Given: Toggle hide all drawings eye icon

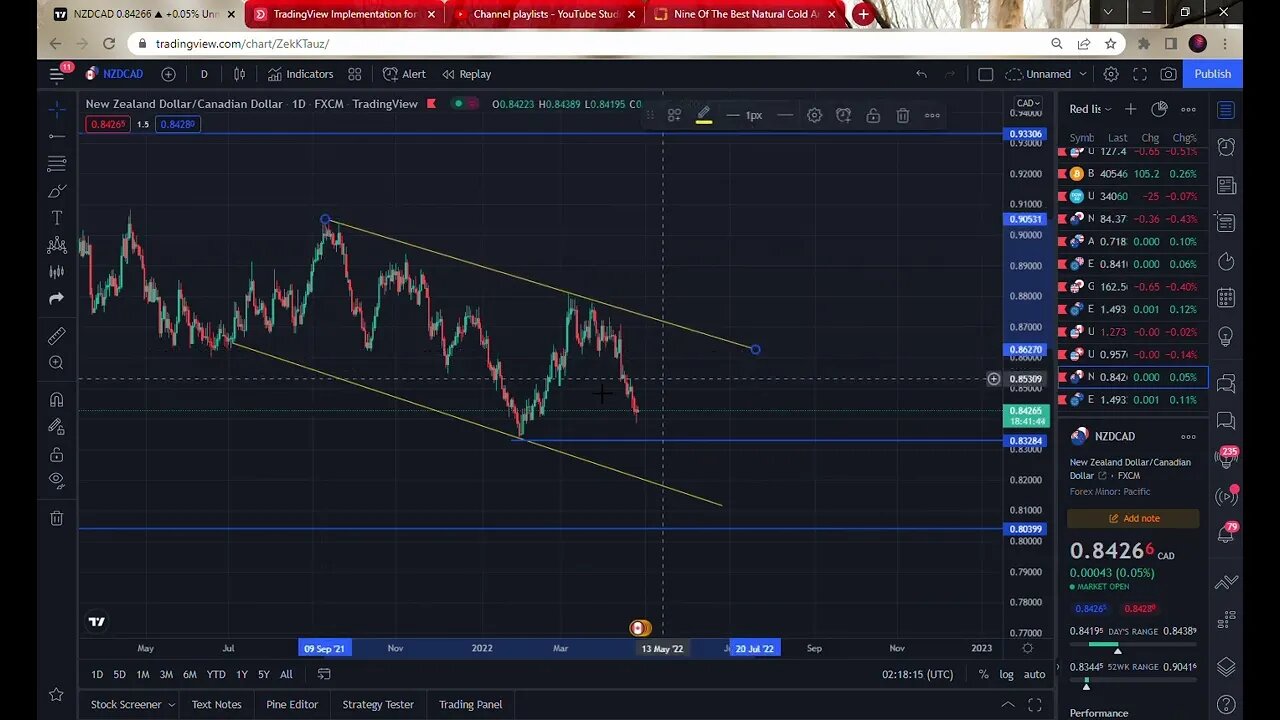Looking at the screenshot, I should [x=57, y=481].
